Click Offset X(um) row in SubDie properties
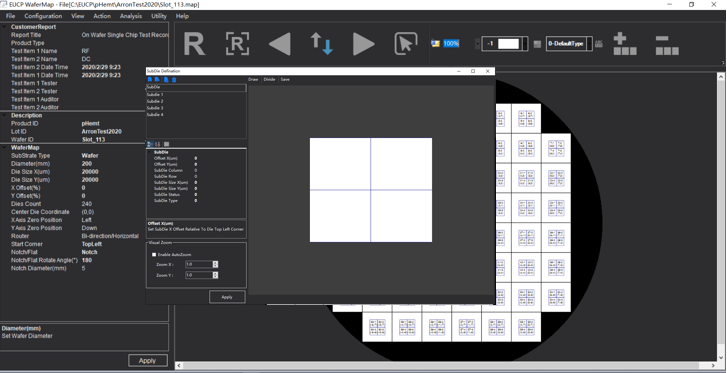The image size is (727, 373). [197, 158]
